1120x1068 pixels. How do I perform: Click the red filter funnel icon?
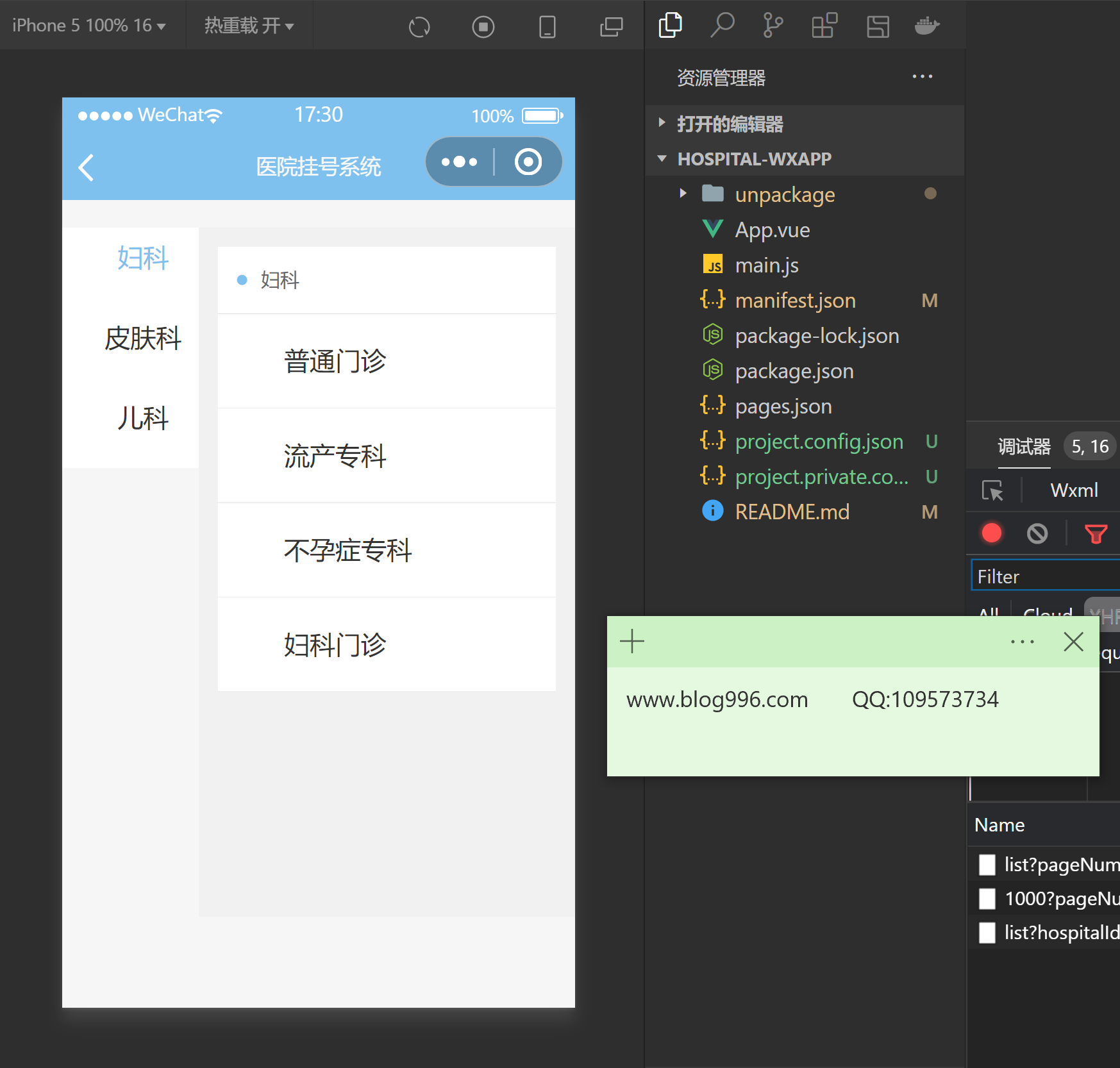(x=1096, y=533)
